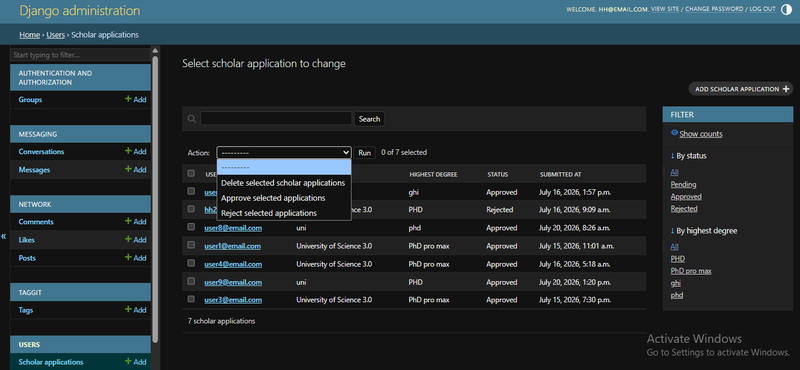Filter status by Rejected
The image size is (800, 370).
click(684, 209)
